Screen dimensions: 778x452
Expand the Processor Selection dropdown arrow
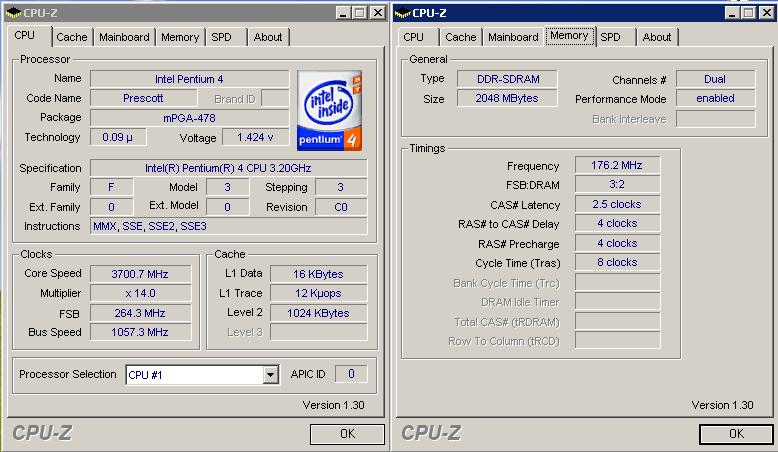270,375
